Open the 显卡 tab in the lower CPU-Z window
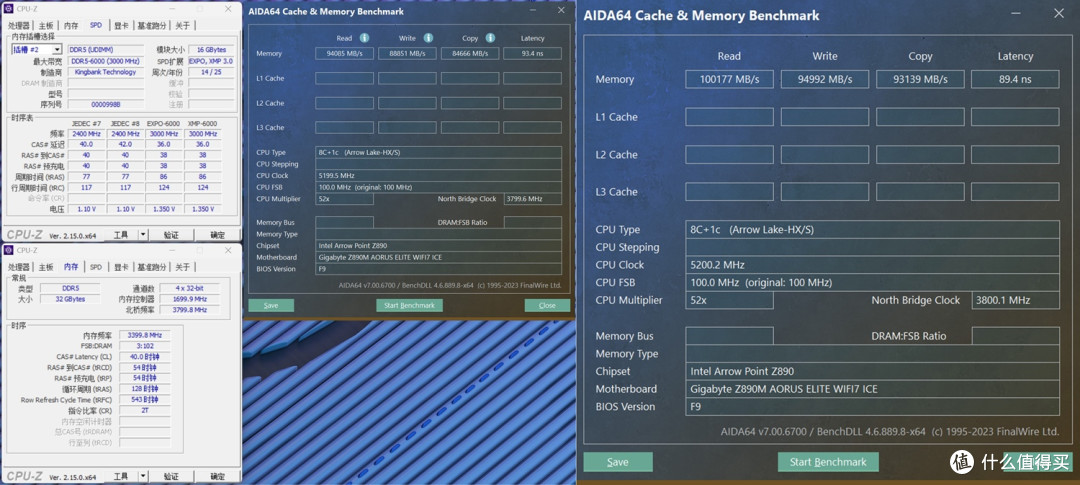 (x=121, y=267)
